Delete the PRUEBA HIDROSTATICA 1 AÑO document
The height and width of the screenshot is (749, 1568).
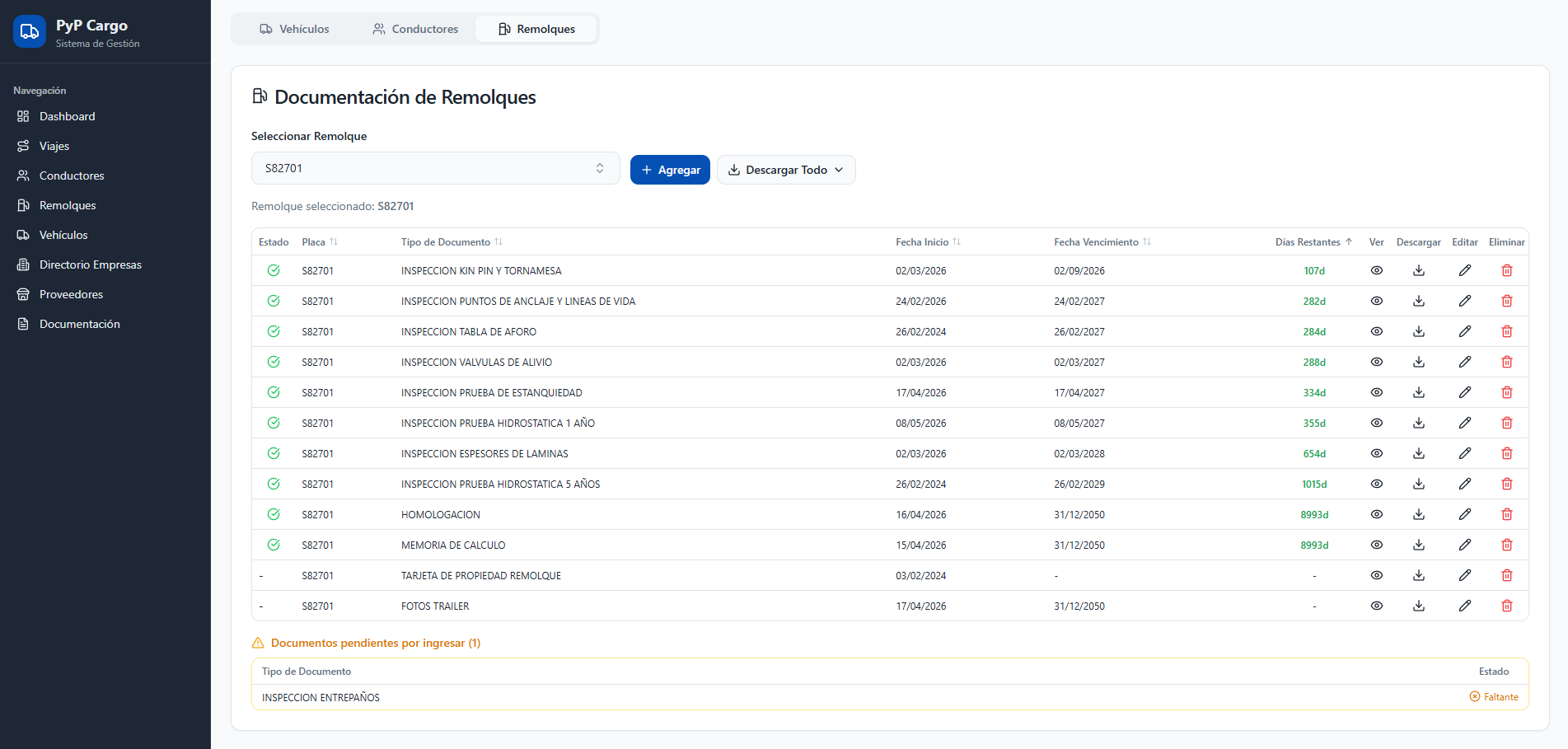pyautogui.click(x=1507, y=423)
